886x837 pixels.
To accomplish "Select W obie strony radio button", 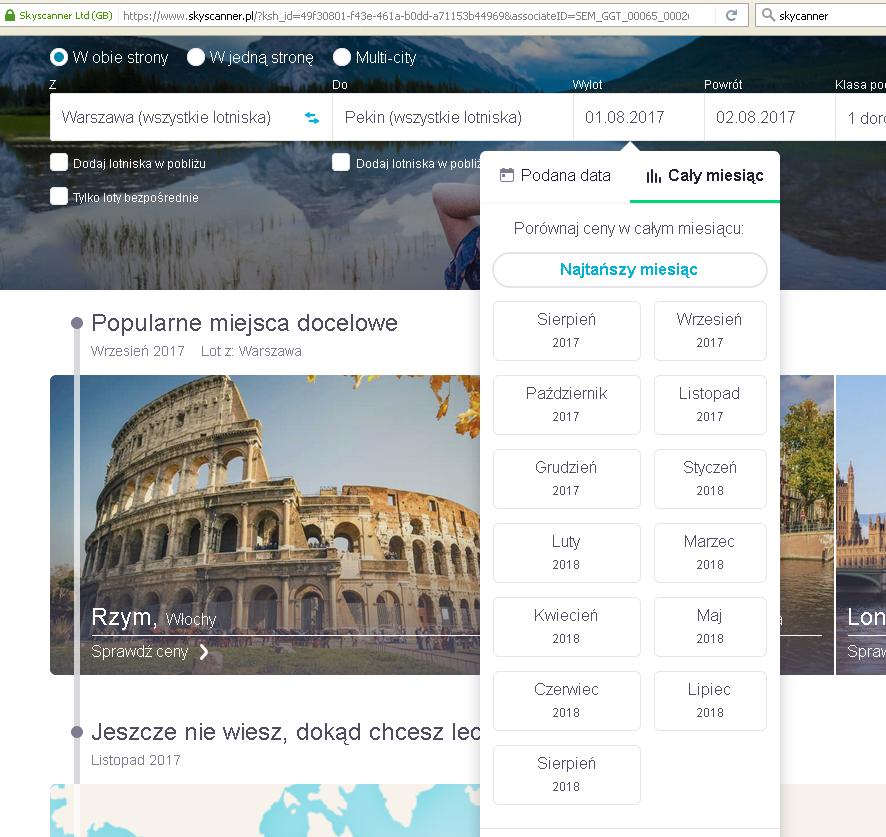I will click(x=59, y=57).
